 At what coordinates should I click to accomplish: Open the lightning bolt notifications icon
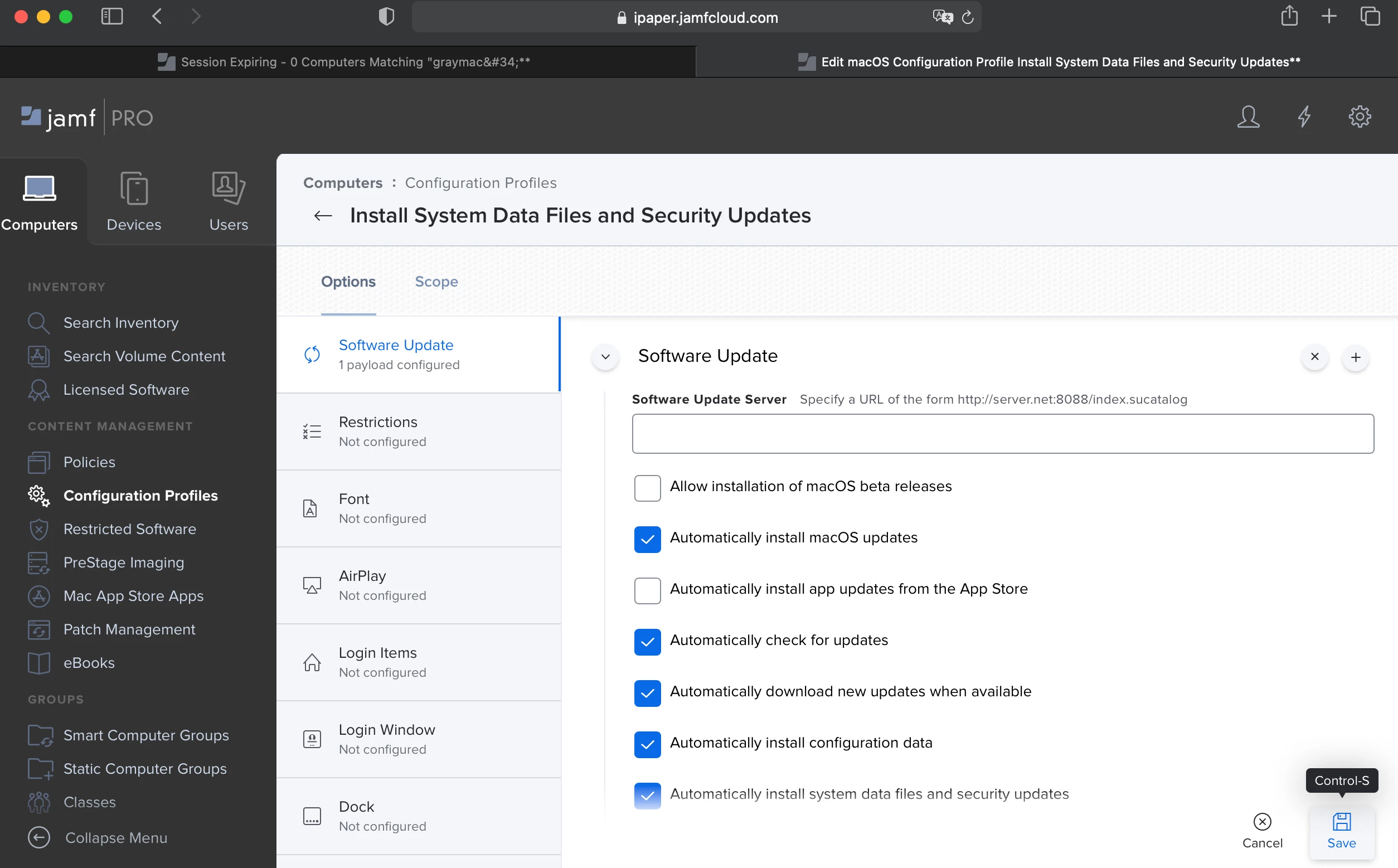pos(1304,117)
